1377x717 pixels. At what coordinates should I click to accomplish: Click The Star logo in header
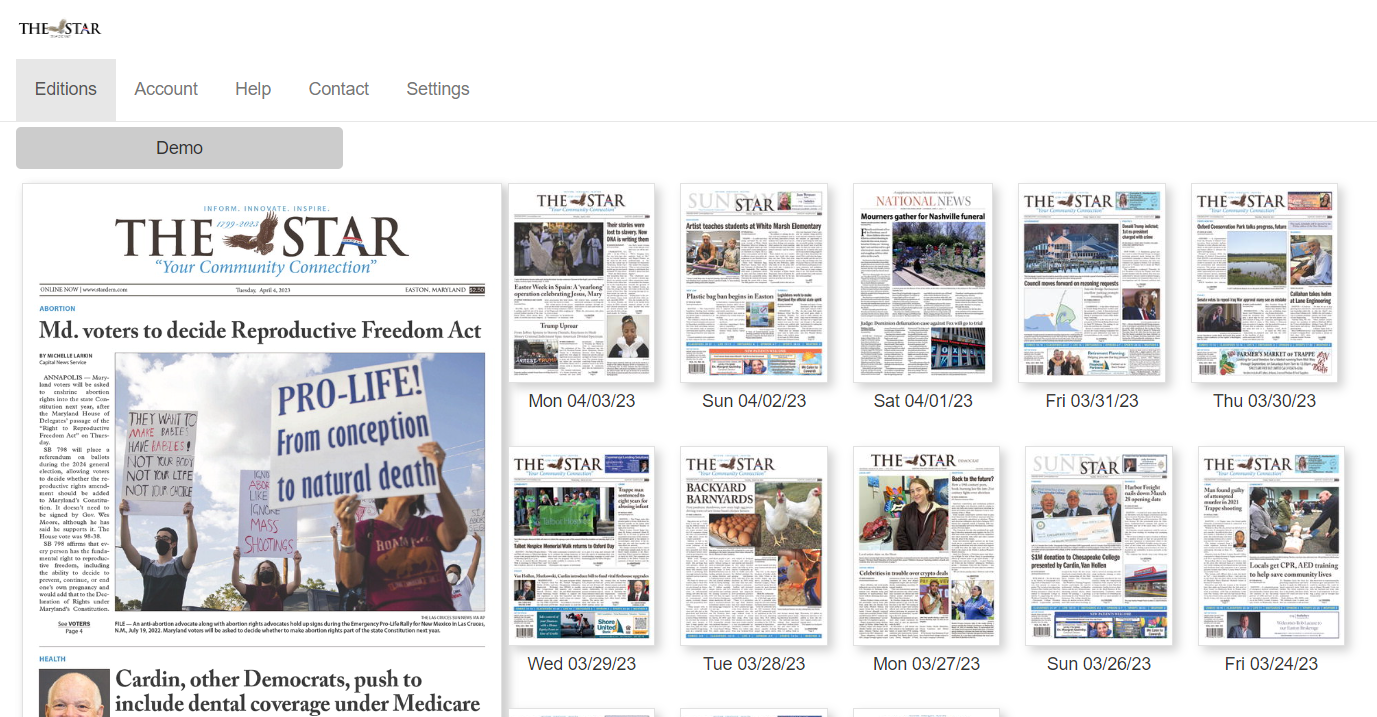pos(60,28)
